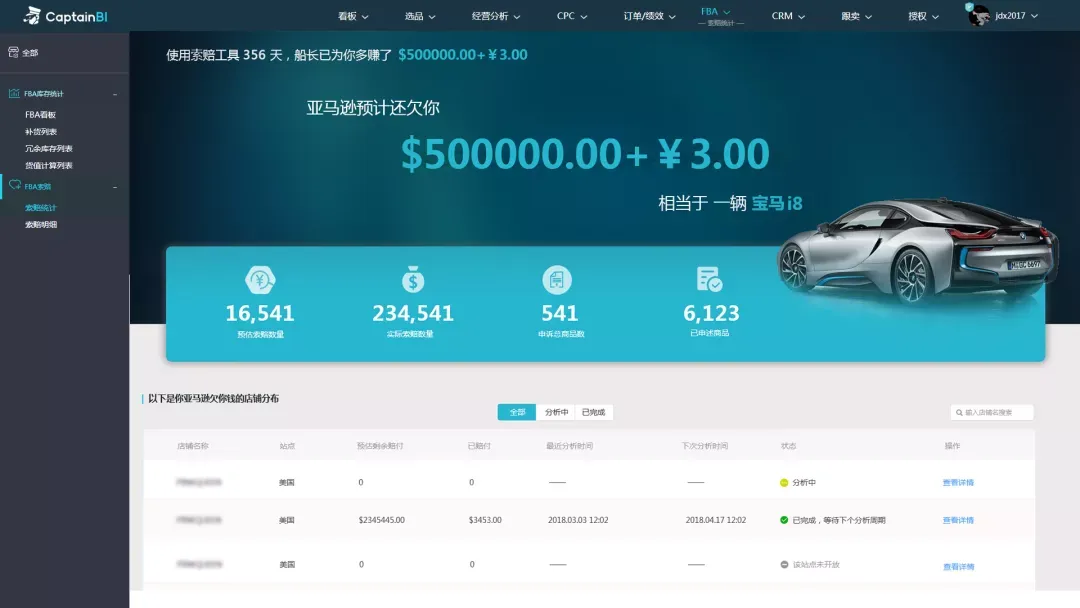Screen dimensions: 1080x608
Task: Click the 操作 column header
Action: [x=952, y=446]
